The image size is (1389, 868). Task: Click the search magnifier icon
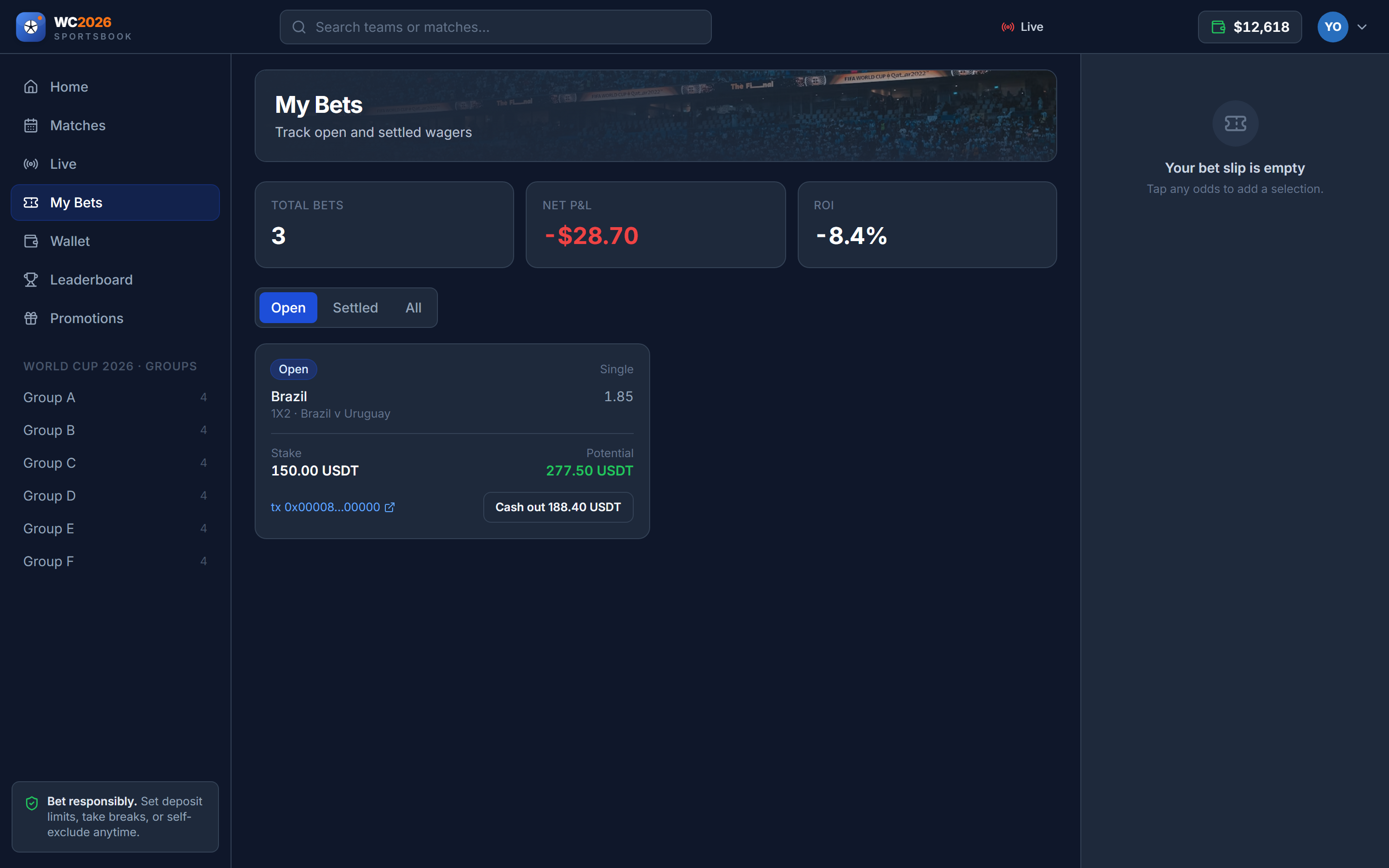click(299, 27)
